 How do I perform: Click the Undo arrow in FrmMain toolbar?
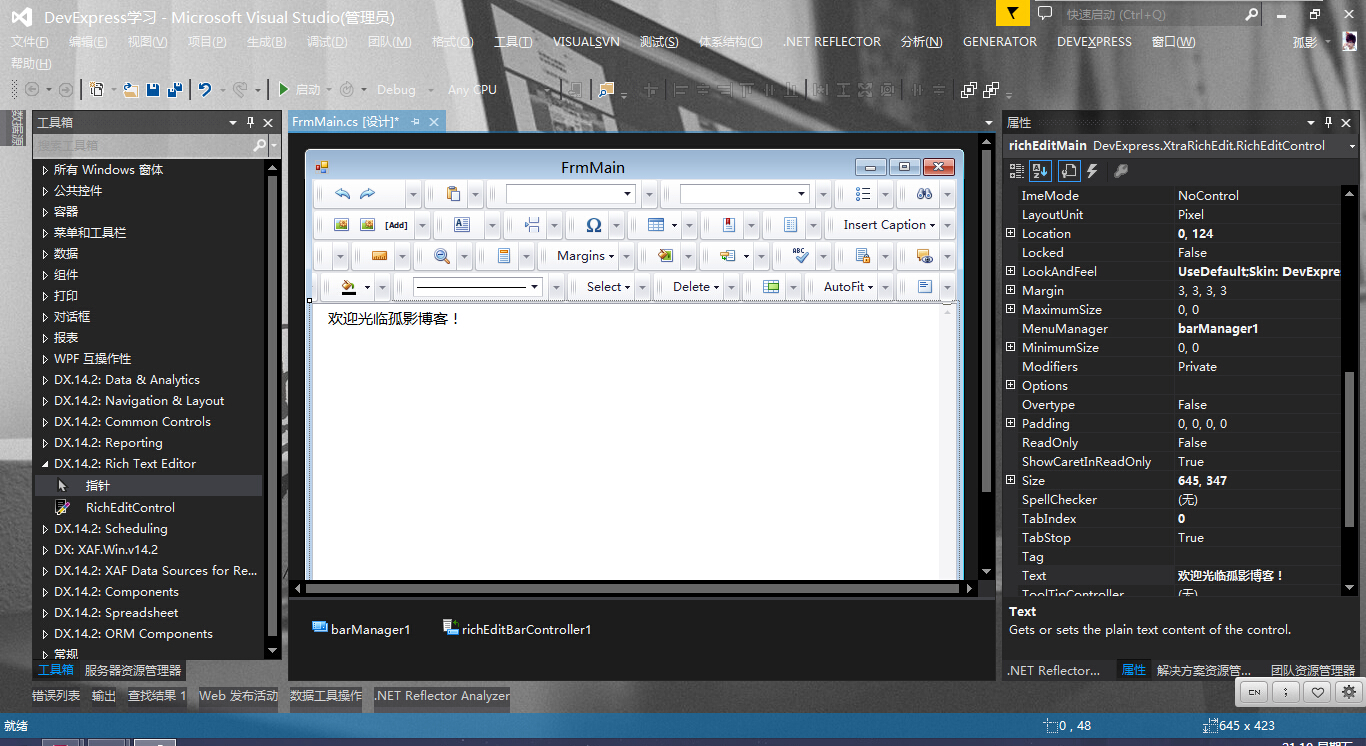tap(343, 194)
